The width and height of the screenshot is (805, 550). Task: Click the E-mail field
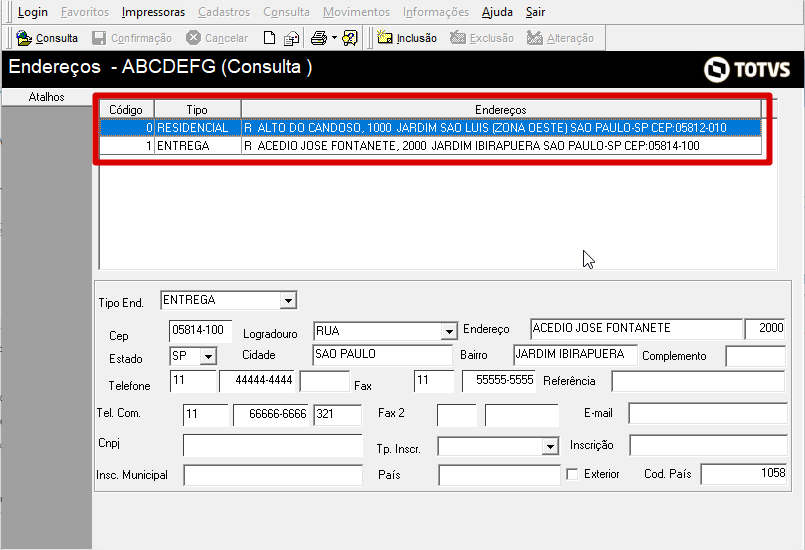click(x=707, y=413)
